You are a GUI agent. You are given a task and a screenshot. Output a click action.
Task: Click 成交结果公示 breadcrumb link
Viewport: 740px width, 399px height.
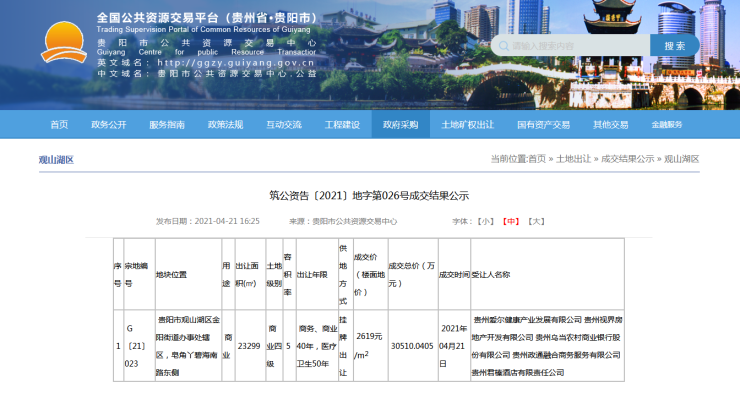point(628,159)
